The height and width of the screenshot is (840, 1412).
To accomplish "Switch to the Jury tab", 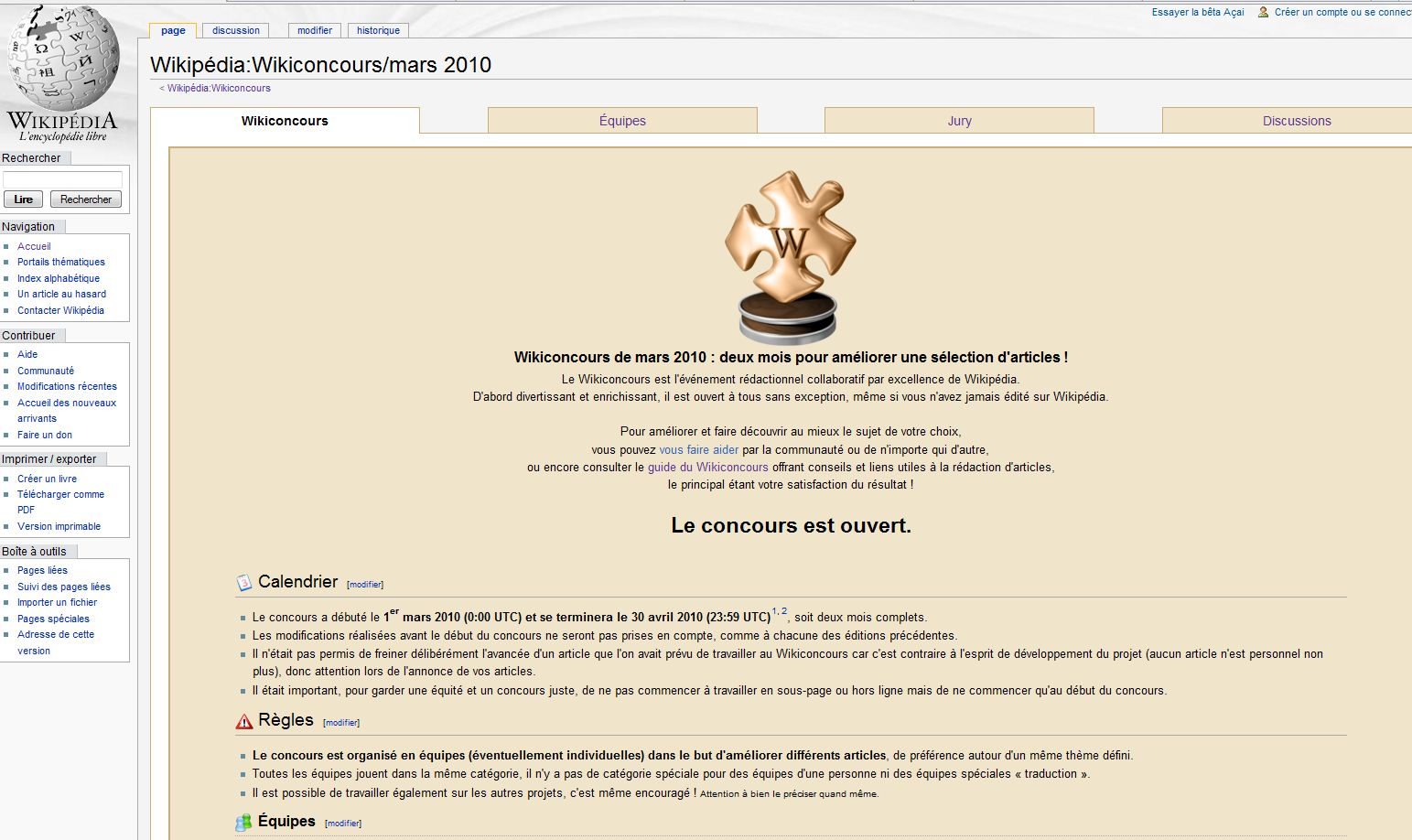I will tap(959, 121).
